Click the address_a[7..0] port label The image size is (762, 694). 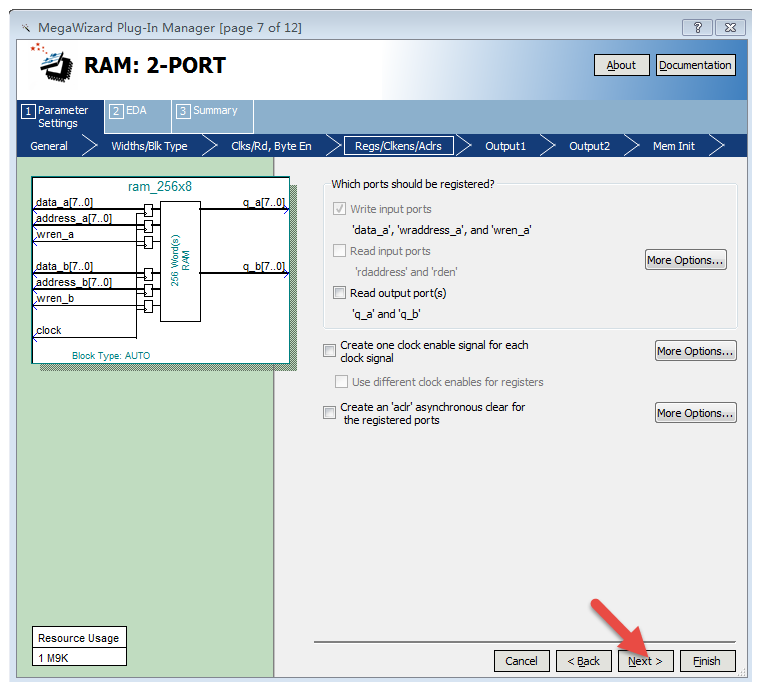tap(73, 218)
